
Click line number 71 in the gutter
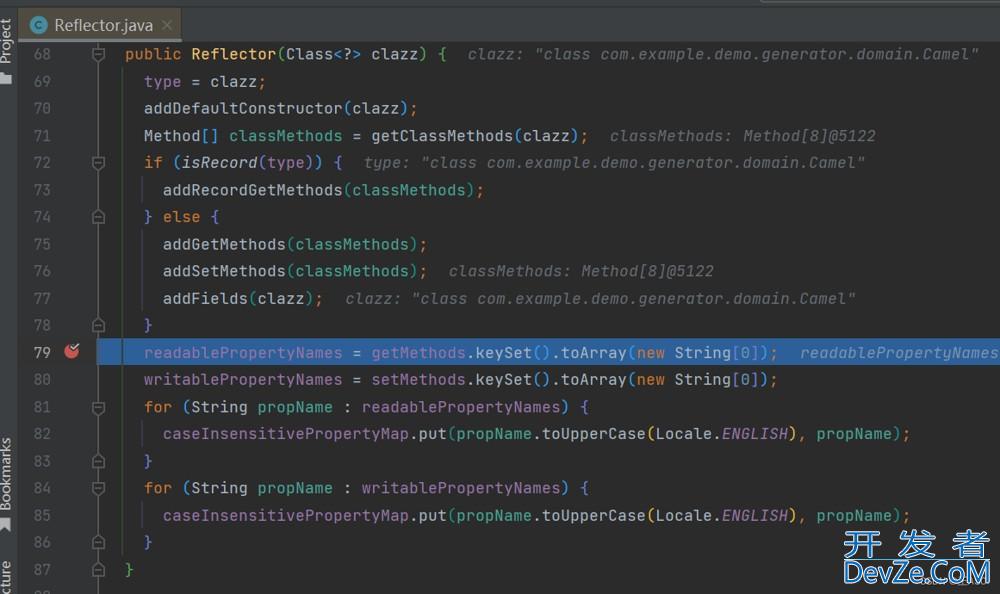(x=42, y=136)
